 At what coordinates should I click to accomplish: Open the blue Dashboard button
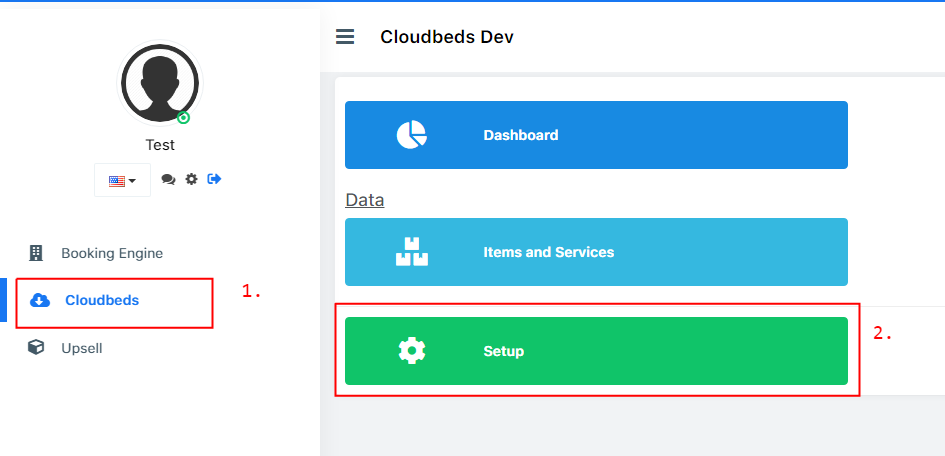[596, 135]
